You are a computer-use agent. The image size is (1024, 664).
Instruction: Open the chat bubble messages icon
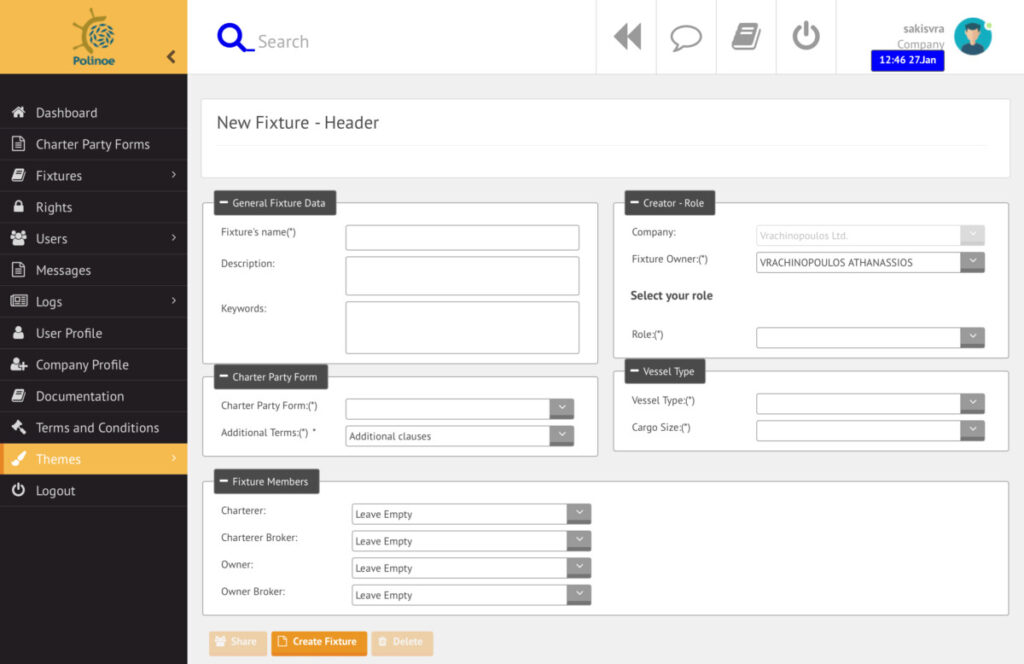(686, 37)
